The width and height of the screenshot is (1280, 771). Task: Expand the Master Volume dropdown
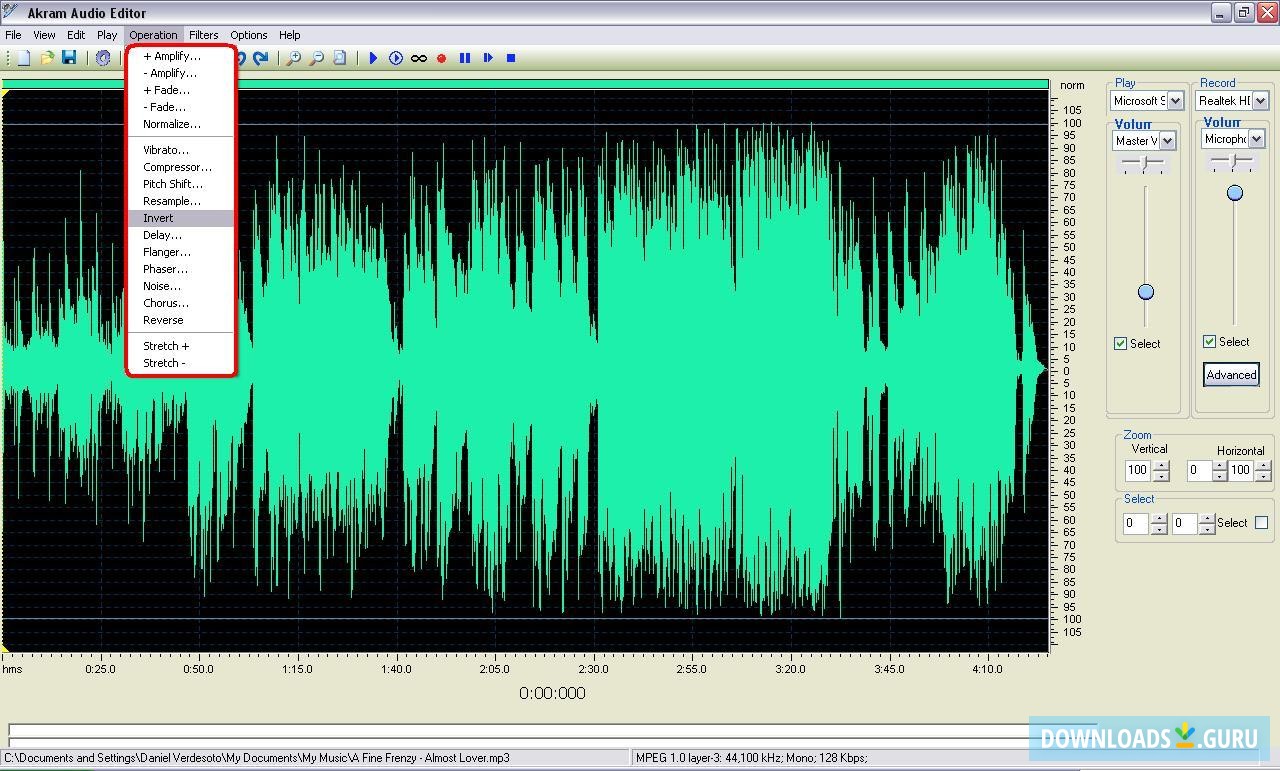pos(1167,141)
